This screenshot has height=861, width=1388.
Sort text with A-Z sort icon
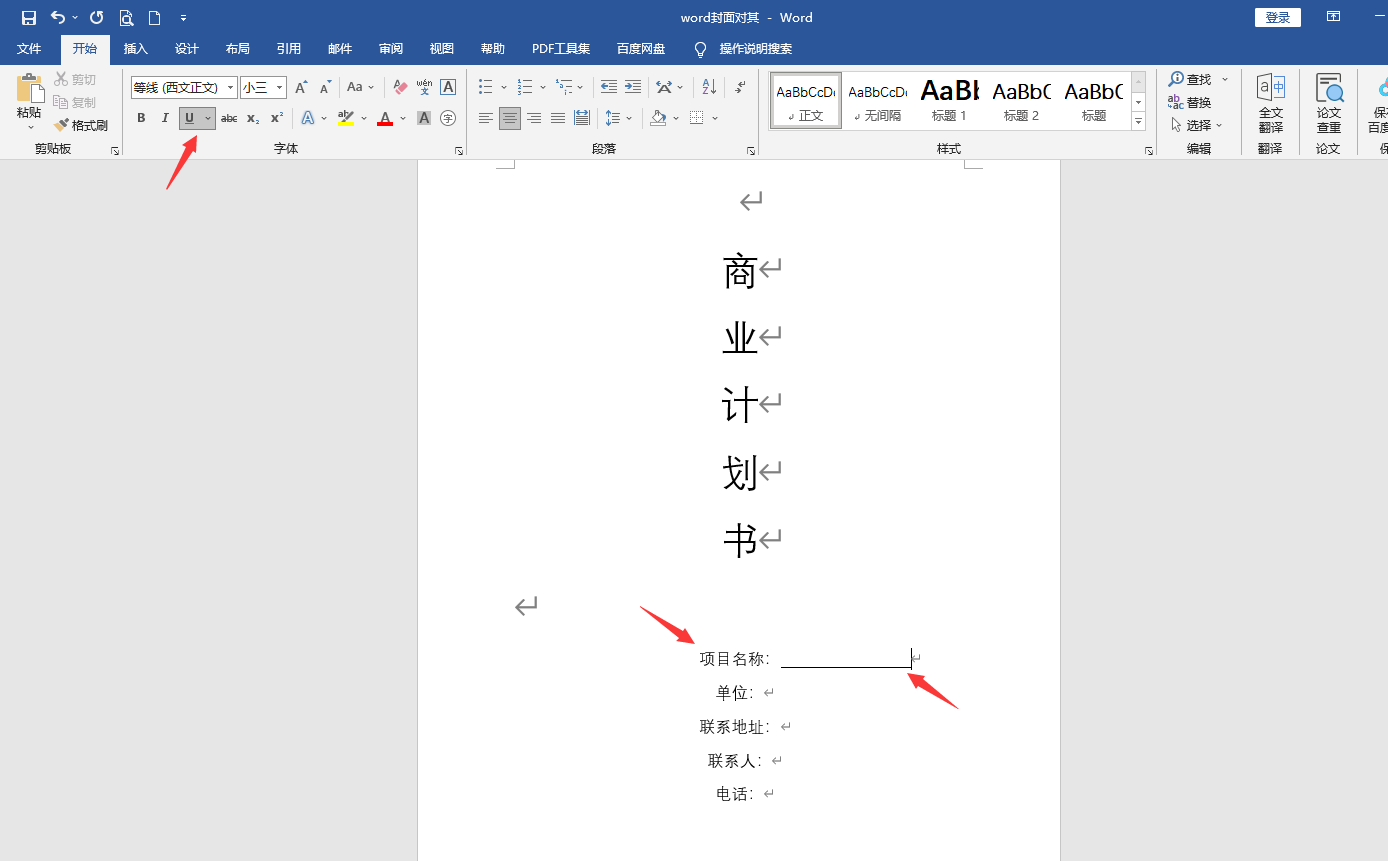(709, 88)
